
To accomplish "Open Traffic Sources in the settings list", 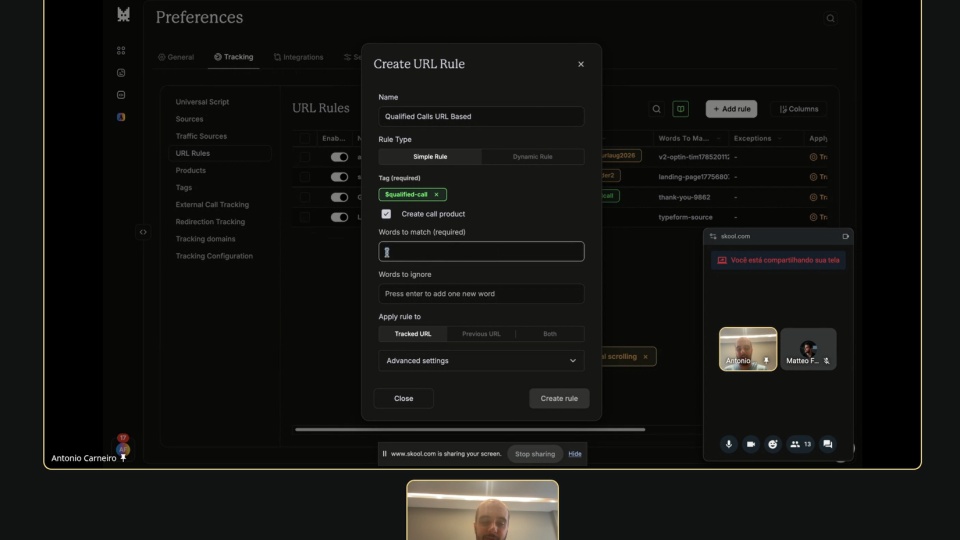I will click(201, 136).
